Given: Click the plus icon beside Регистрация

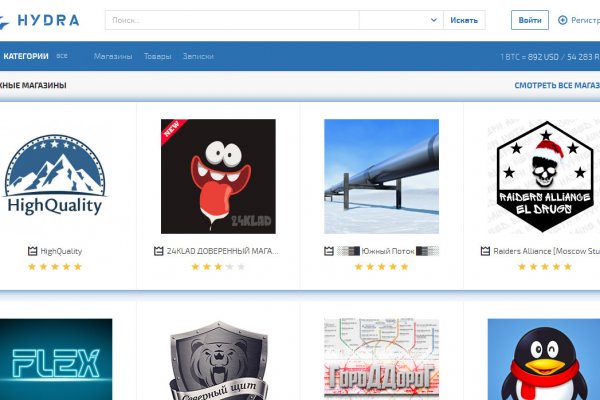Looking at the screenshot, I should 563,20.
